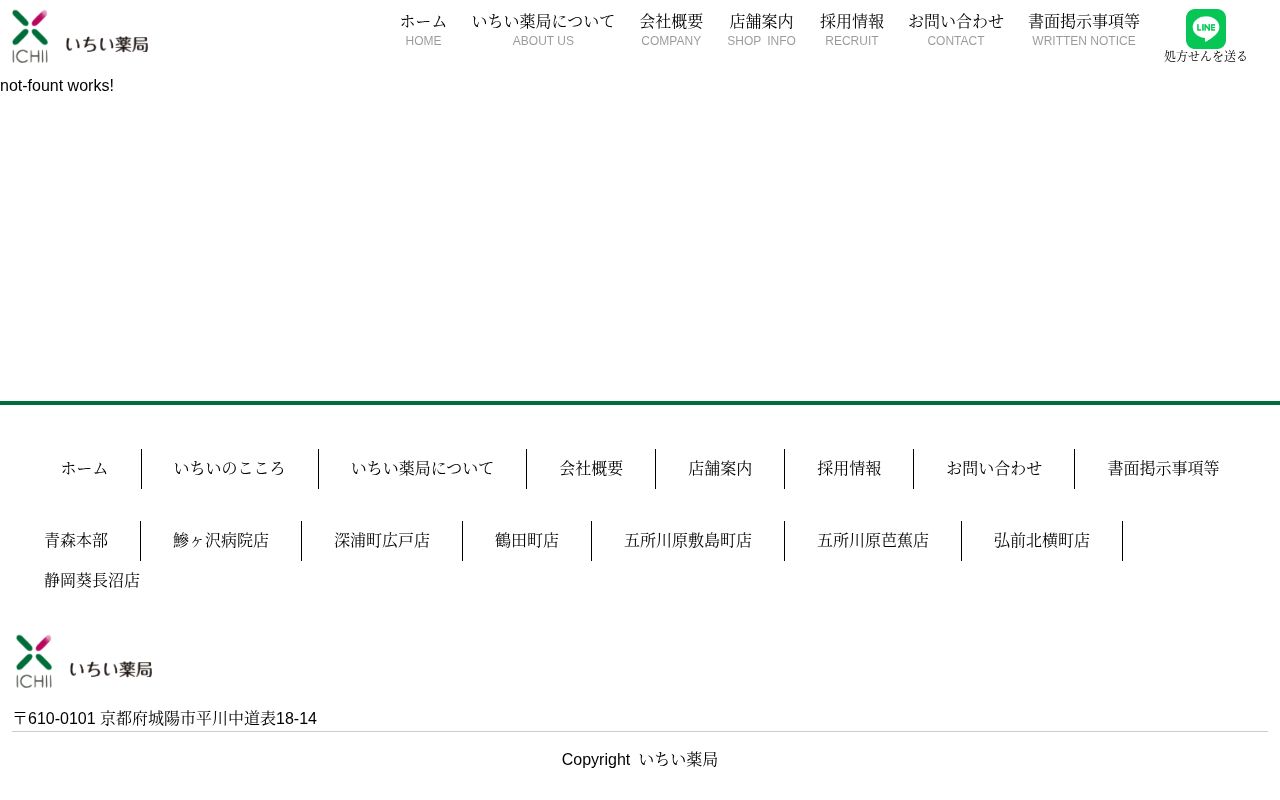Open いちい薬局について ABOUT US in header

pos(543,30)
